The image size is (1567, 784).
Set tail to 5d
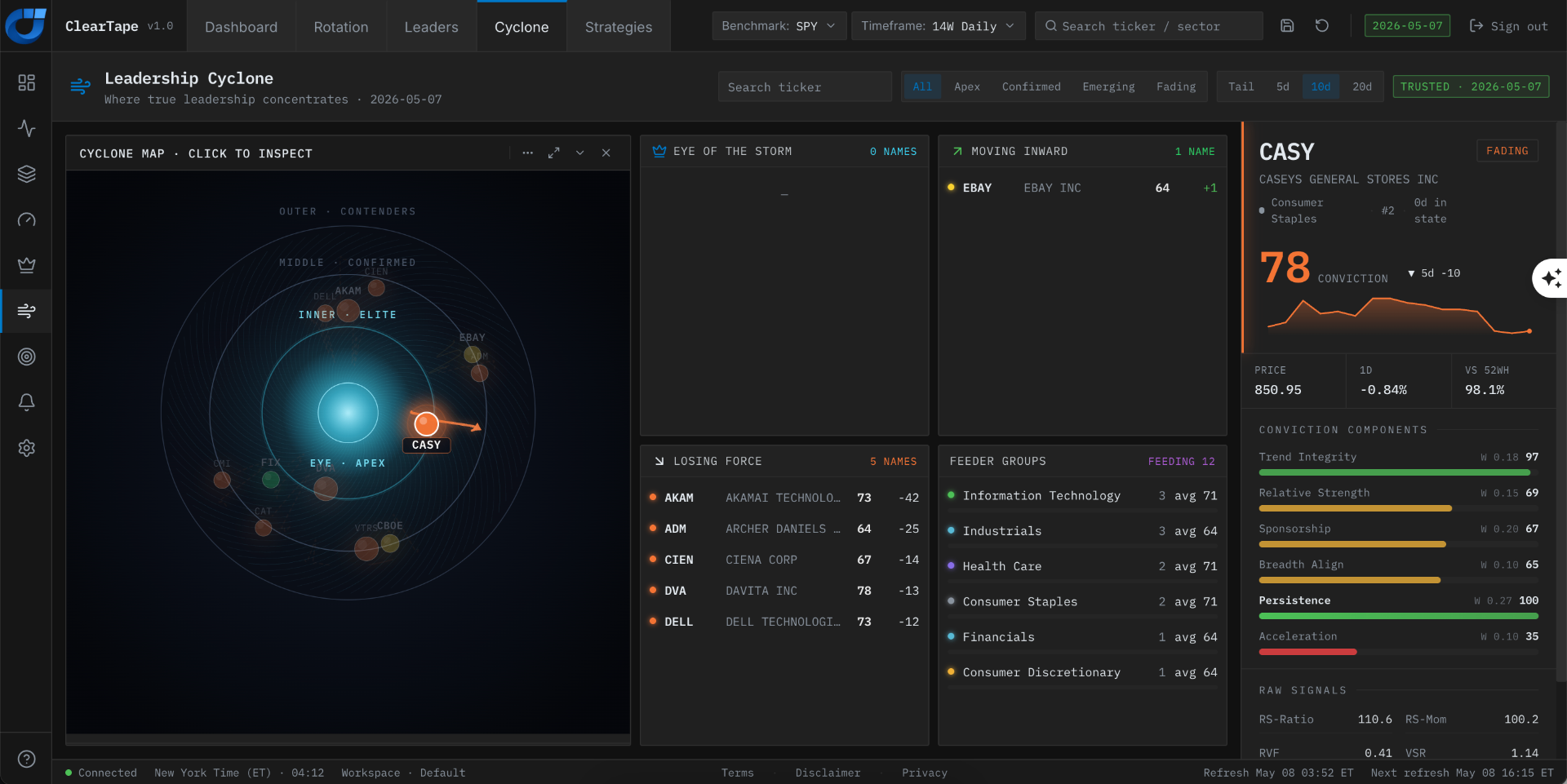[x=1283, y=86]
